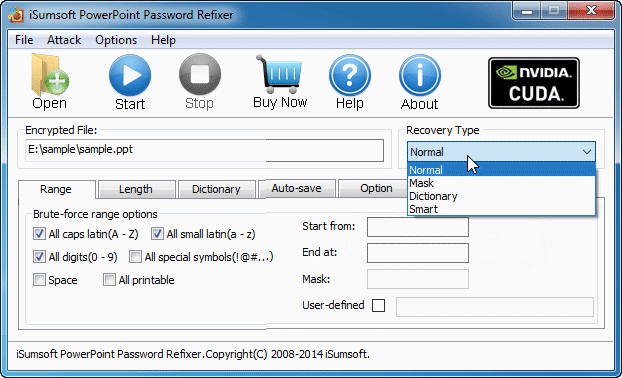Toggle All digits(0 - 9) checkbox

pos(39,257)
